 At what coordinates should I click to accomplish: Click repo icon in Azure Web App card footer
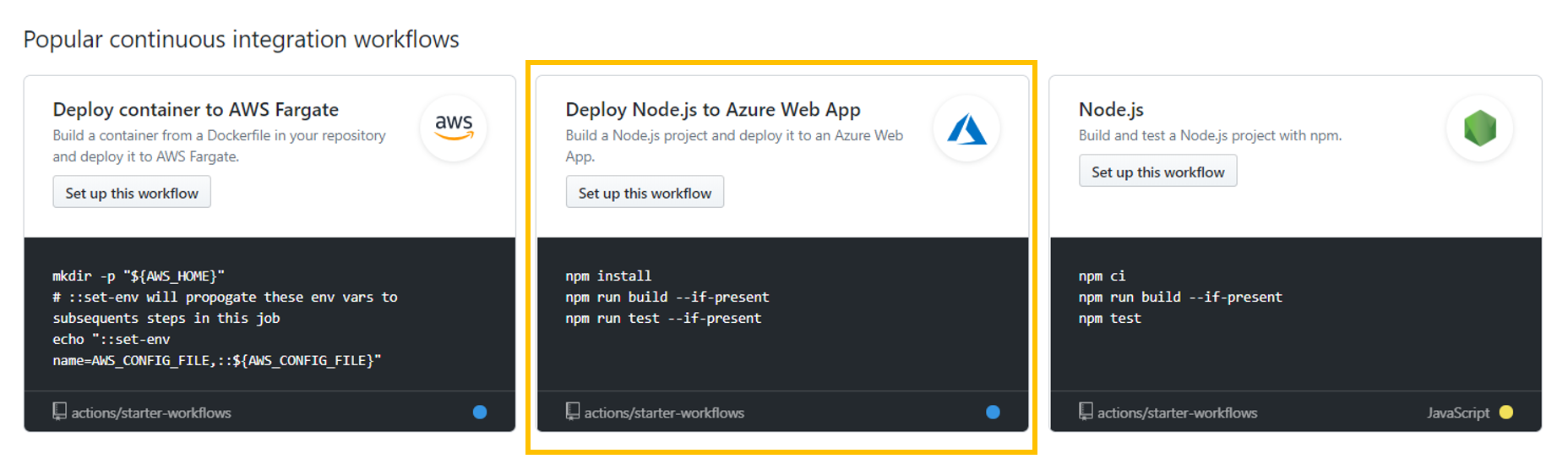click(572, 412)
